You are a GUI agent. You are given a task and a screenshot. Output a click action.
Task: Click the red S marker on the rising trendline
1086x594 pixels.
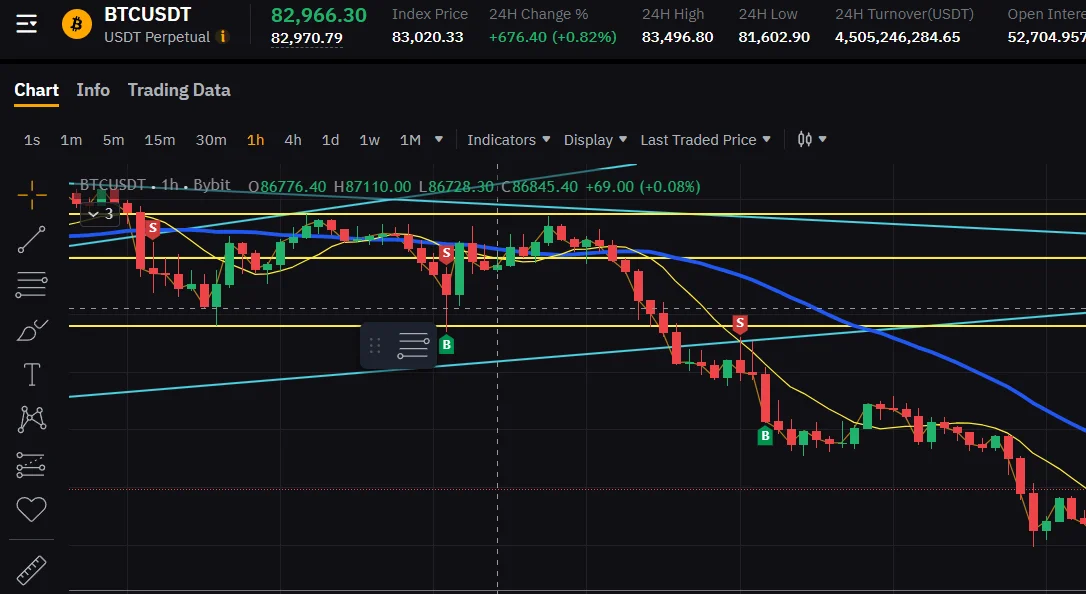point(740,323)
